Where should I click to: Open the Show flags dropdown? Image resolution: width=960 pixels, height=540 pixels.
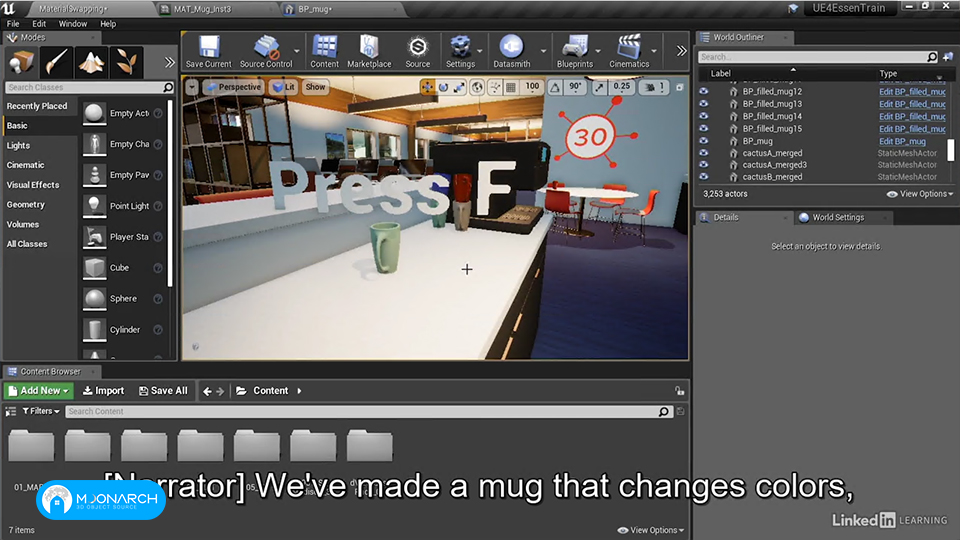pos(315,87)
